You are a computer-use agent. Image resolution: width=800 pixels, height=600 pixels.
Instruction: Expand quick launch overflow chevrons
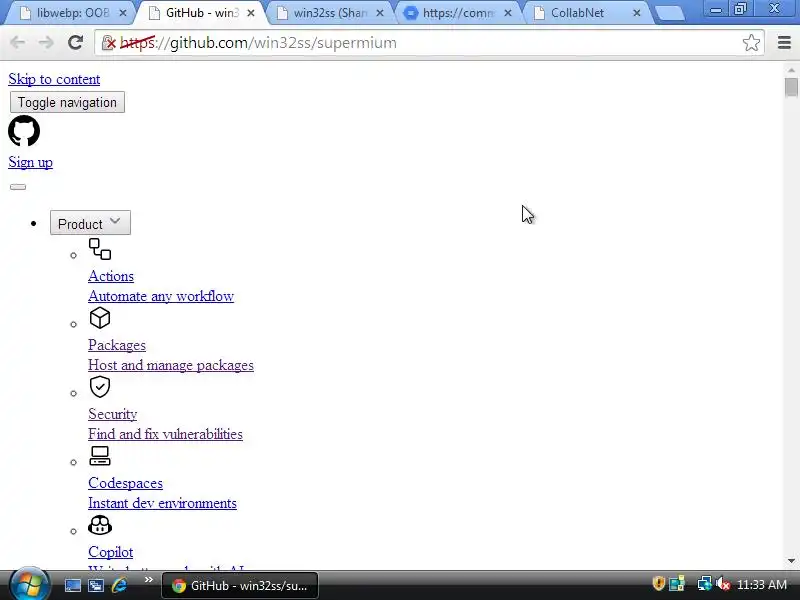click(x=148, y=580)
